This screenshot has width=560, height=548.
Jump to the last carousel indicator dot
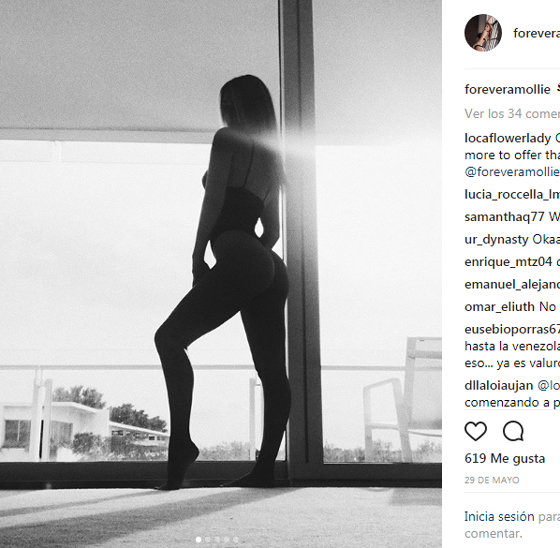click(x=236, y=539)
